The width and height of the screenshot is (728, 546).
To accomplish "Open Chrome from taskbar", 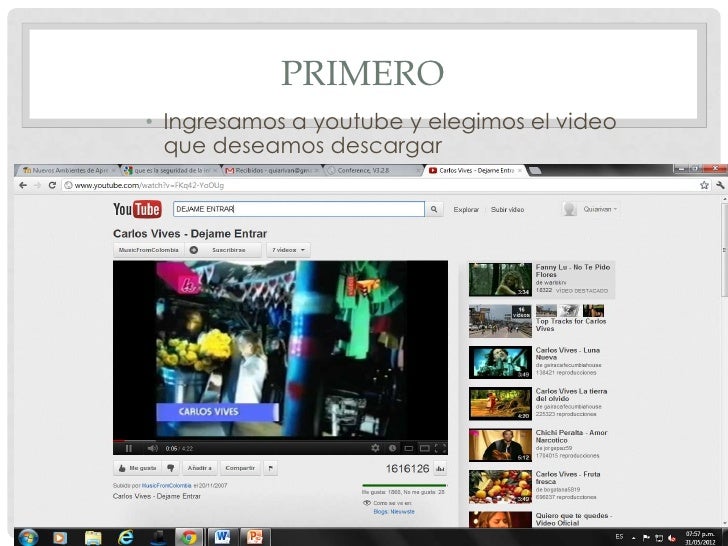I will click(x=188, y=538).
